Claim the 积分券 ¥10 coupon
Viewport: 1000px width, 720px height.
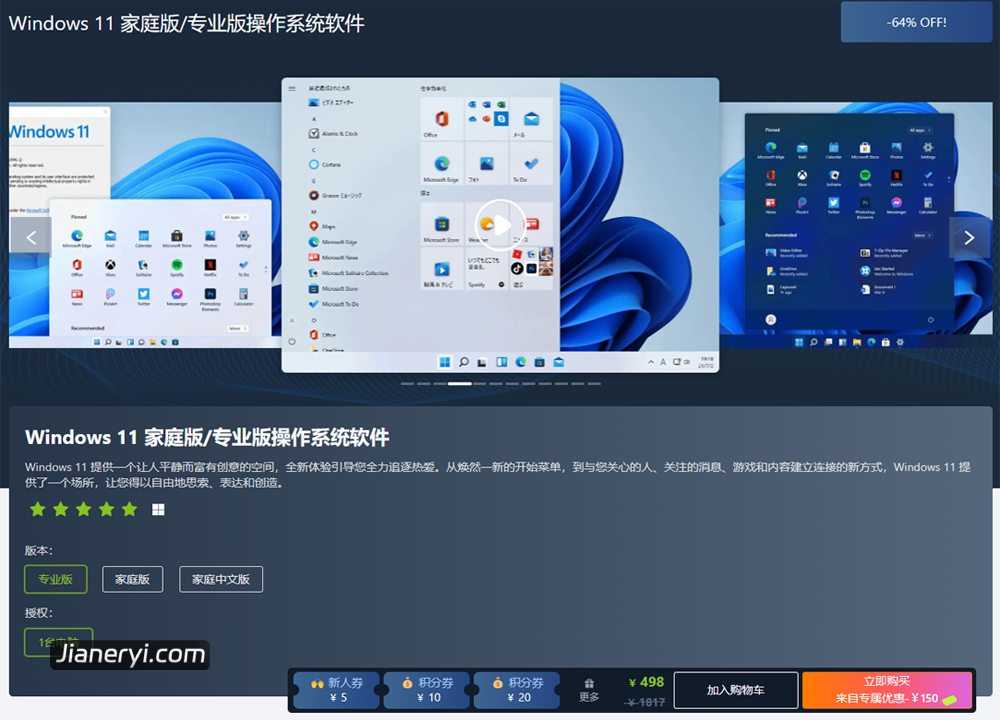(x=428, y=690)
